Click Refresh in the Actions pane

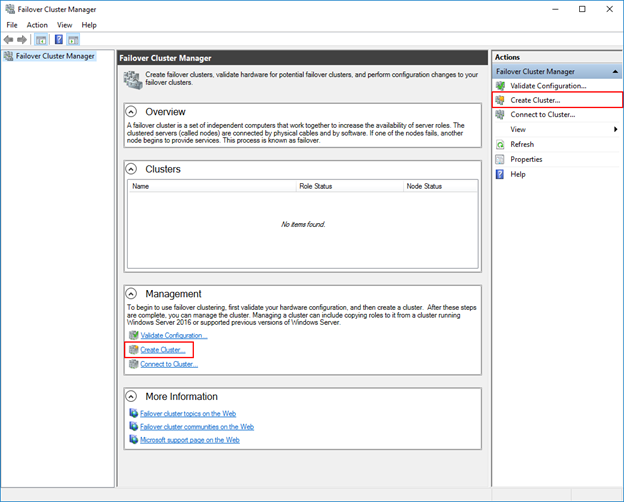pos(522,145)
